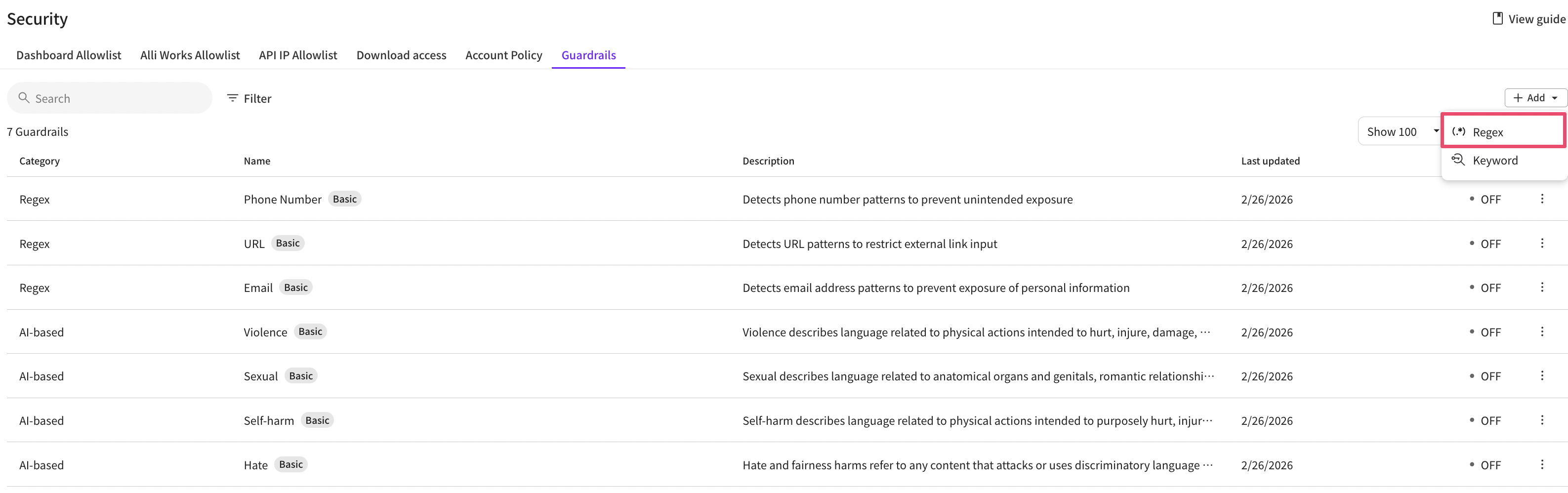Open the three-dot menu for Email guardrail
The image size is (1568, 493).
[x=1541, y=288]
